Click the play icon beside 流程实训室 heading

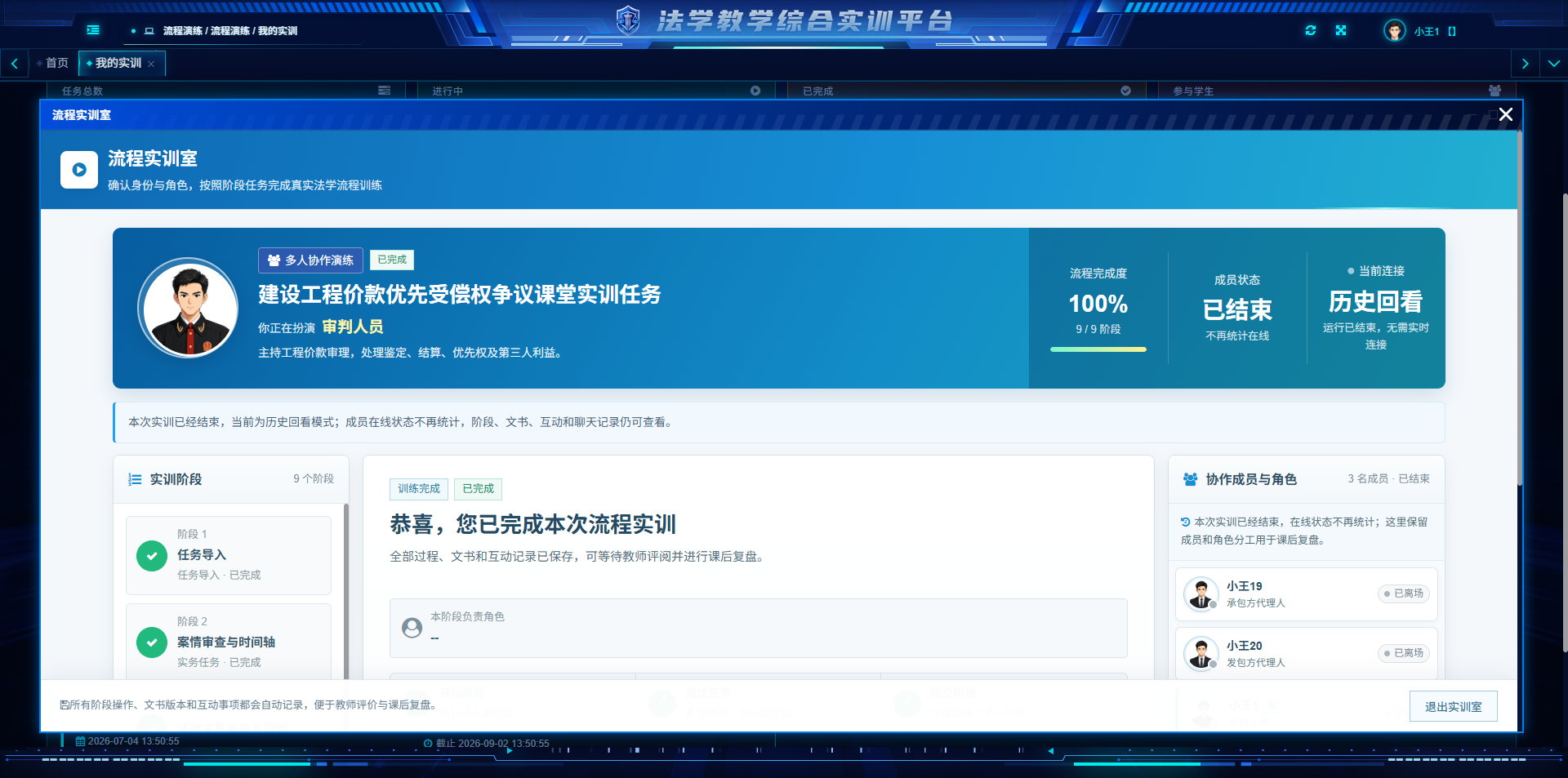coord(79,170)
